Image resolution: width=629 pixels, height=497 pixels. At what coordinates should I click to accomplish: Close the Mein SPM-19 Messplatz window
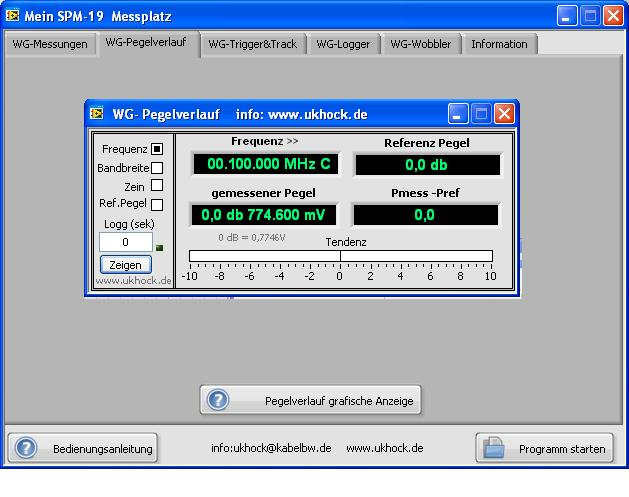coord(613,16)
